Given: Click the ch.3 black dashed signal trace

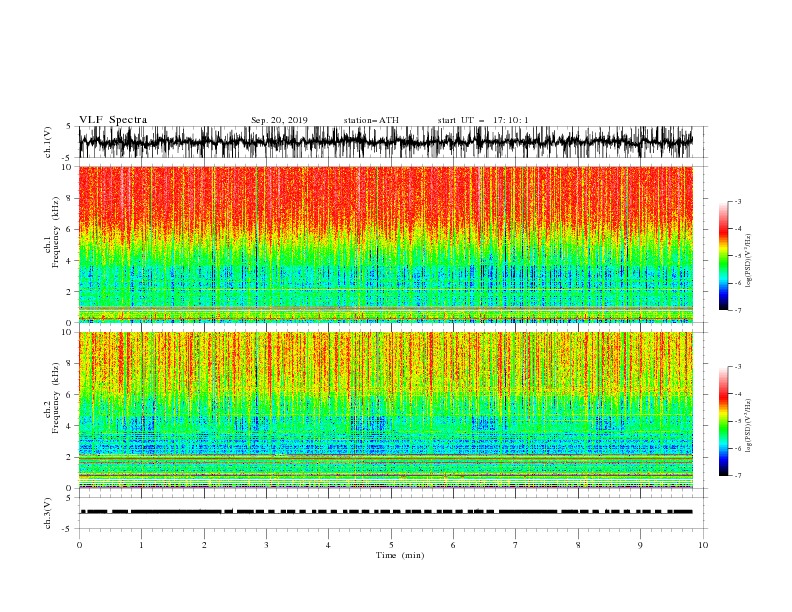Looking at the screenshot, I should 386,512.
